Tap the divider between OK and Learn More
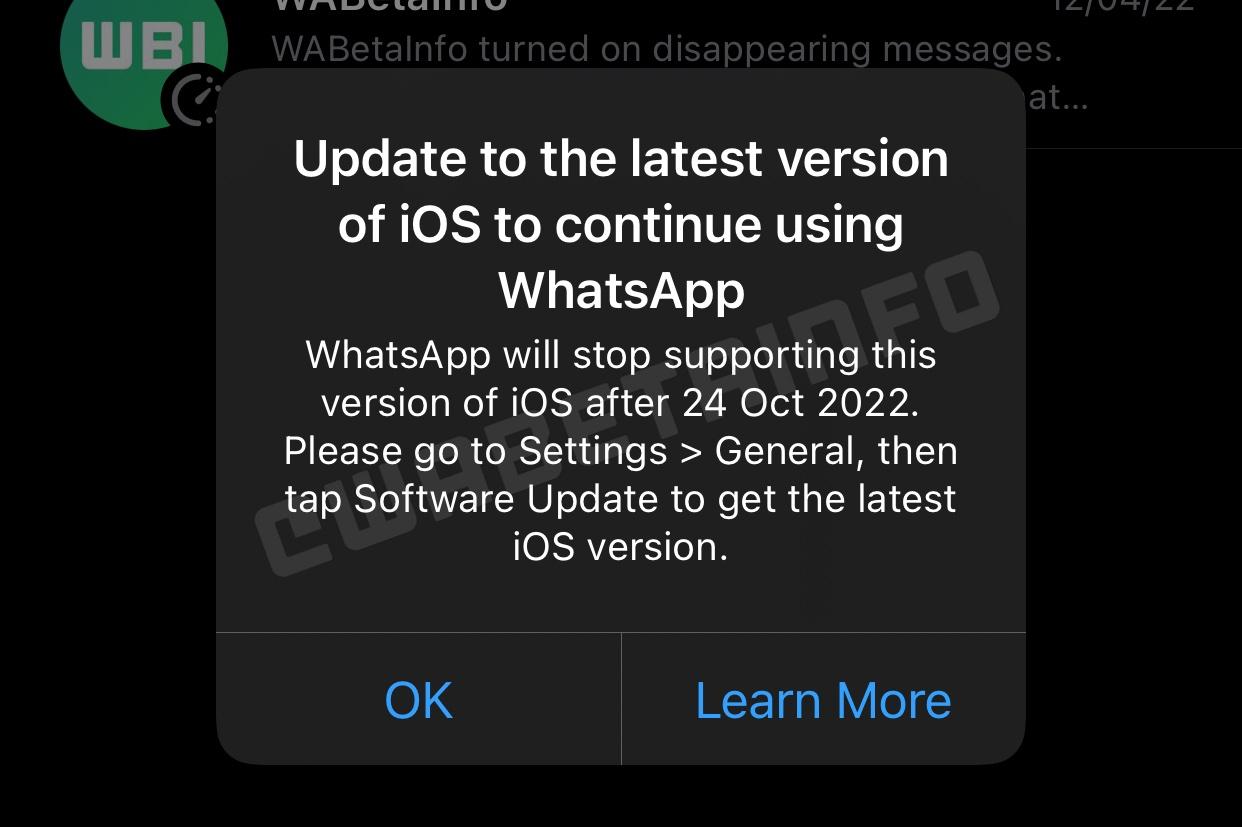Image resolution: width=1242 pixels, height=827 pixels. point(621,699)
